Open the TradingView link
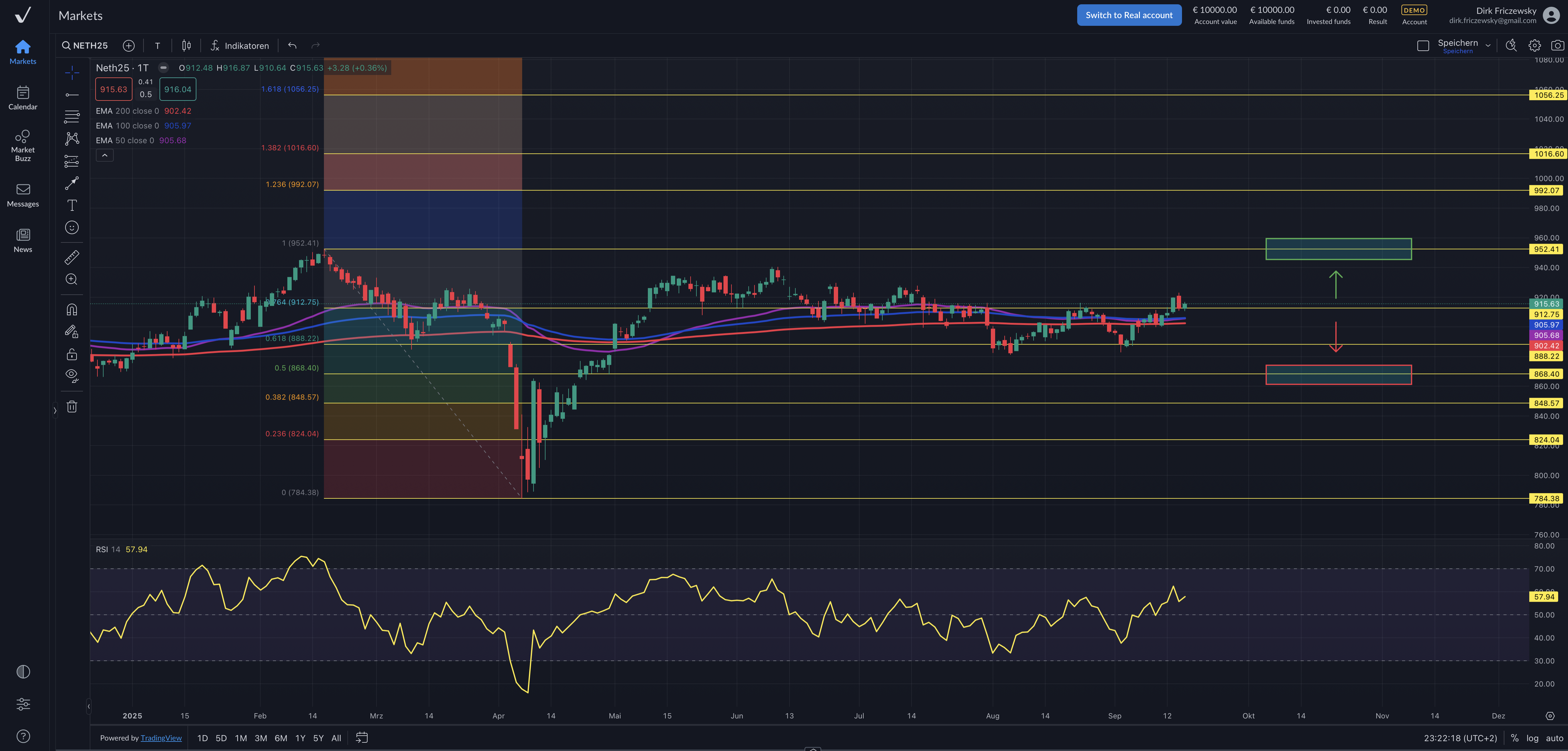The image size is (1568, 751). (x=161, y=737)
